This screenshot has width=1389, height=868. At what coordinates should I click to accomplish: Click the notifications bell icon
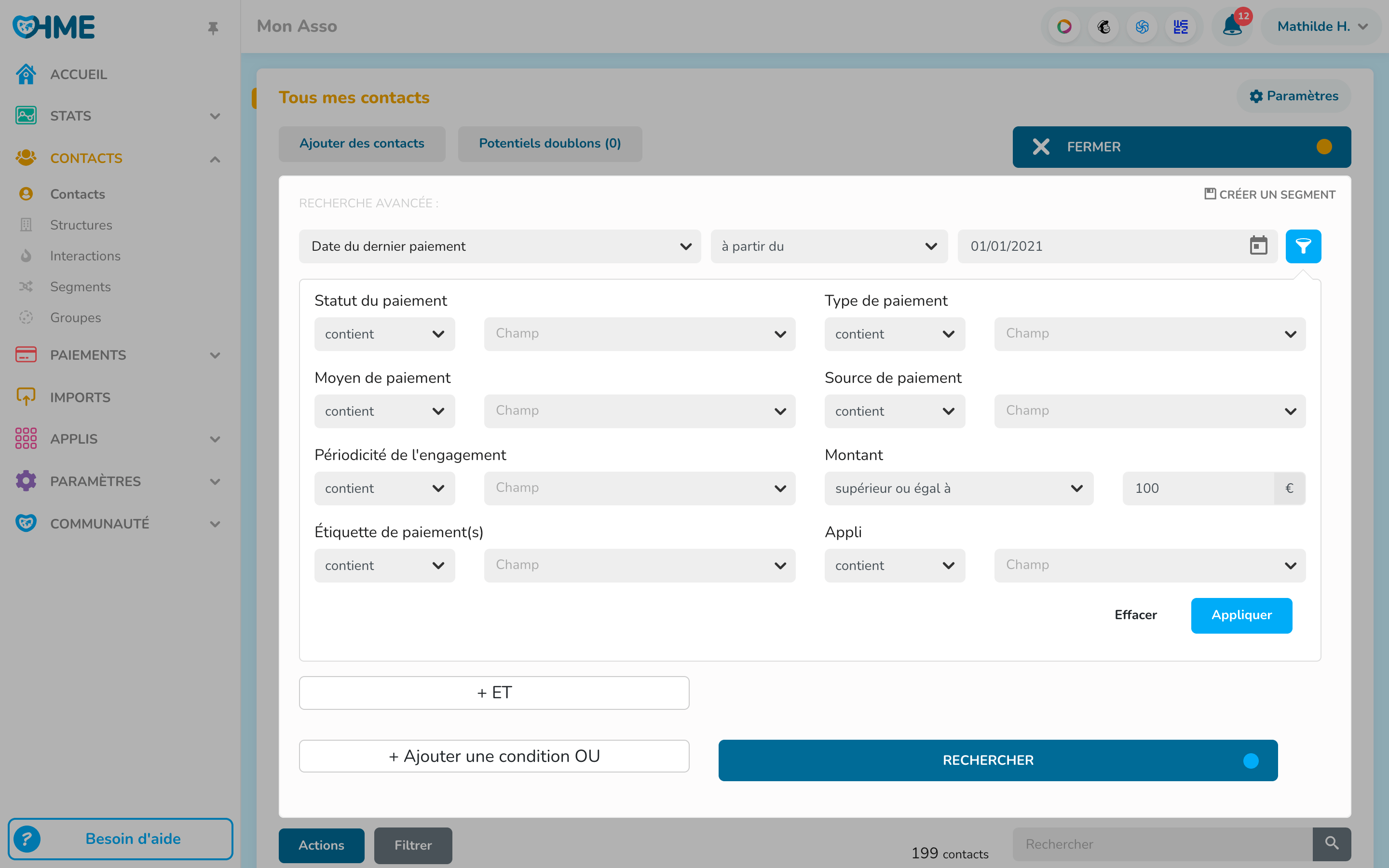[x=1232, y=27]
